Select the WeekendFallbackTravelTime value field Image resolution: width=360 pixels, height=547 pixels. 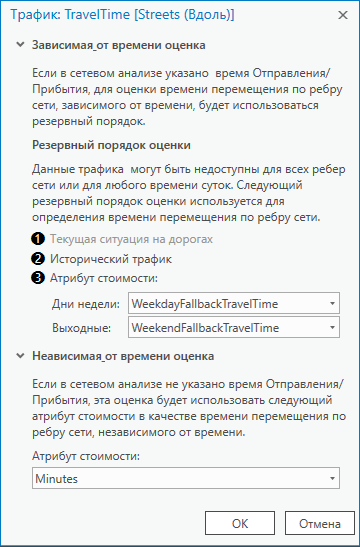pyautogui.click(x=234, y=327)
